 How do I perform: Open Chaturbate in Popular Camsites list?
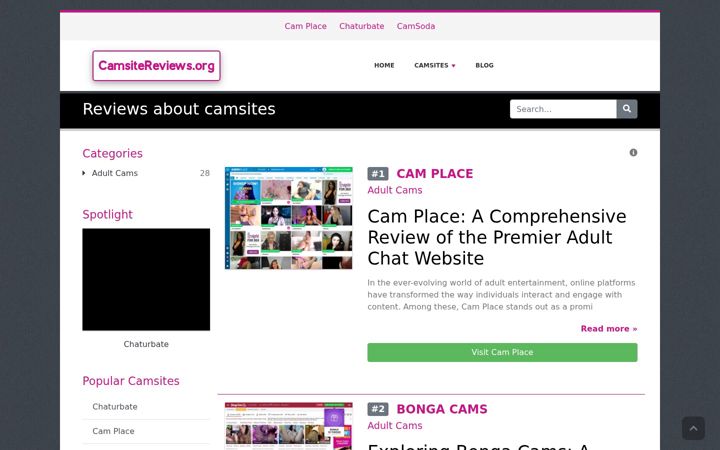click(115, 407)
